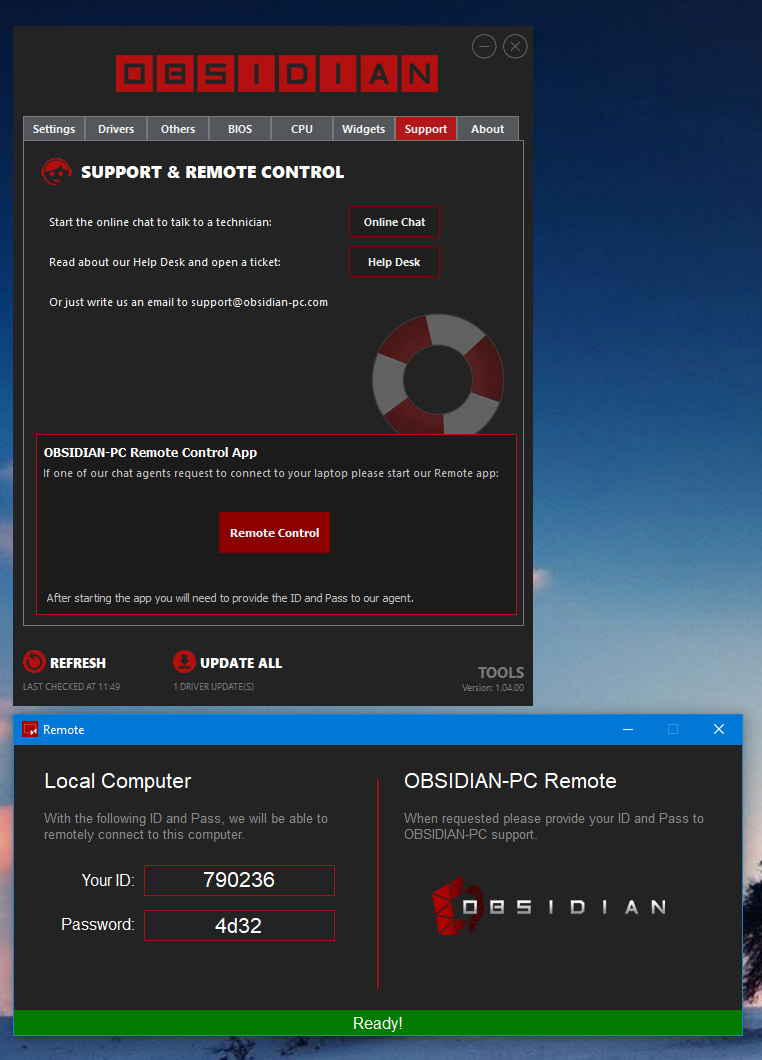This screenshot has height=1060, width=762.
Task: Click the UPDATE ALL label
Action: [x=241, y=663]
